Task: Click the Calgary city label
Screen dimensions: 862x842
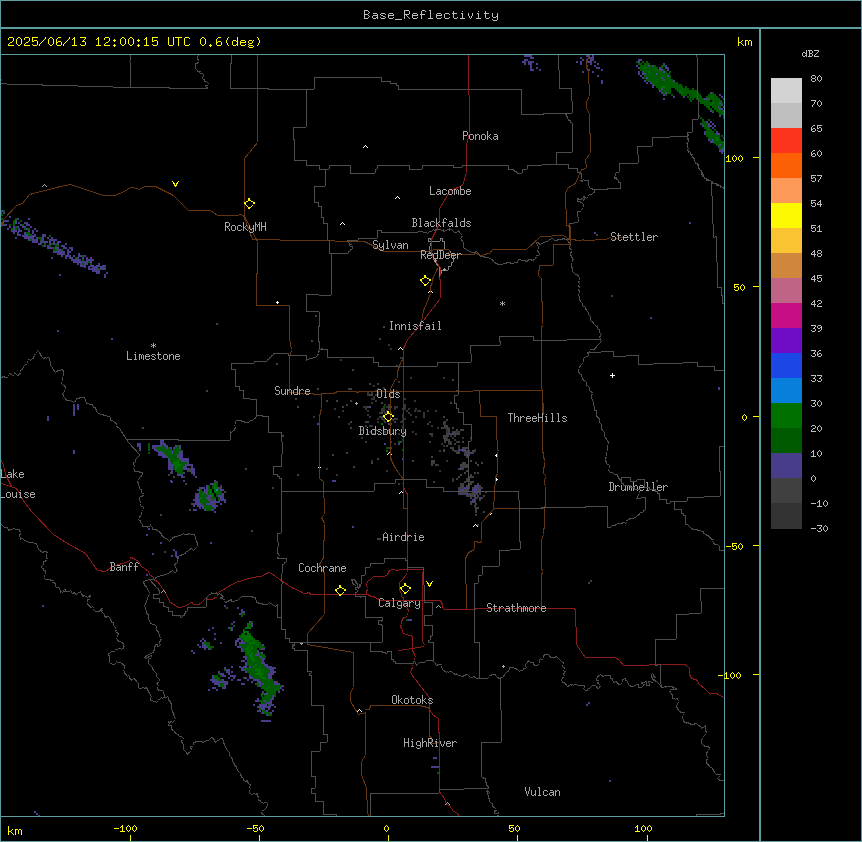Action: [399, 603]
